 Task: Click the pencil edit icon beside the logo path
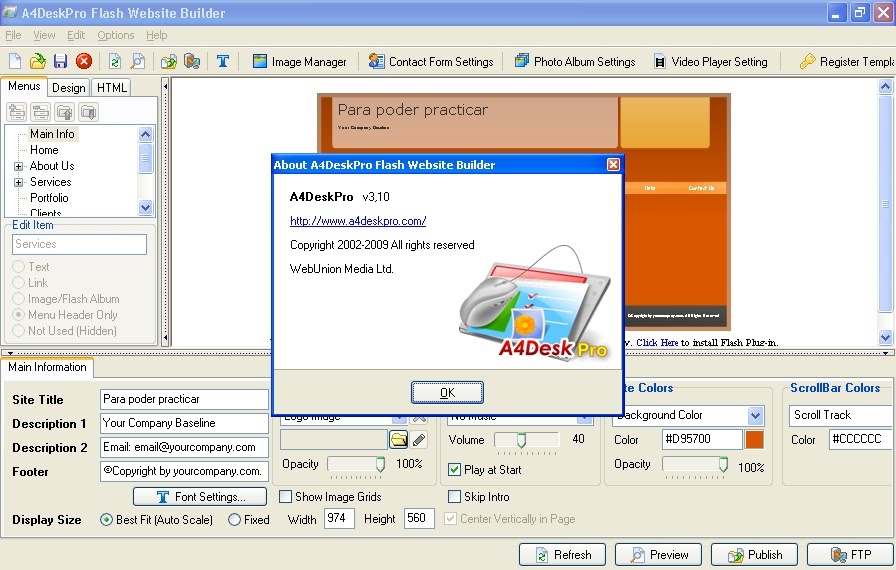click(x=419, y=439)
